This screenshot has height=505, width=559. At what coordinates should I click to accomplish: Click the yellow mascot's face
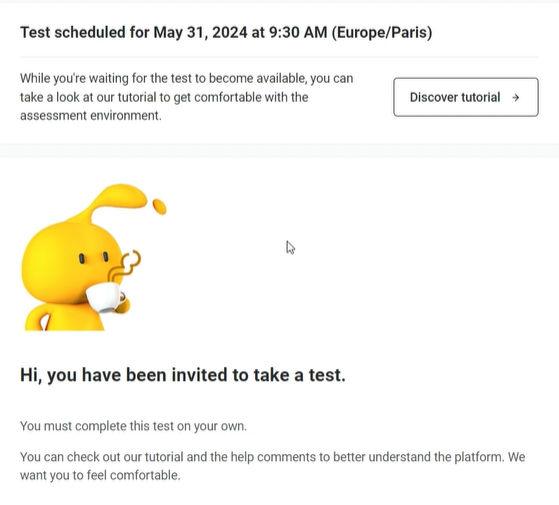pos(70,262)
